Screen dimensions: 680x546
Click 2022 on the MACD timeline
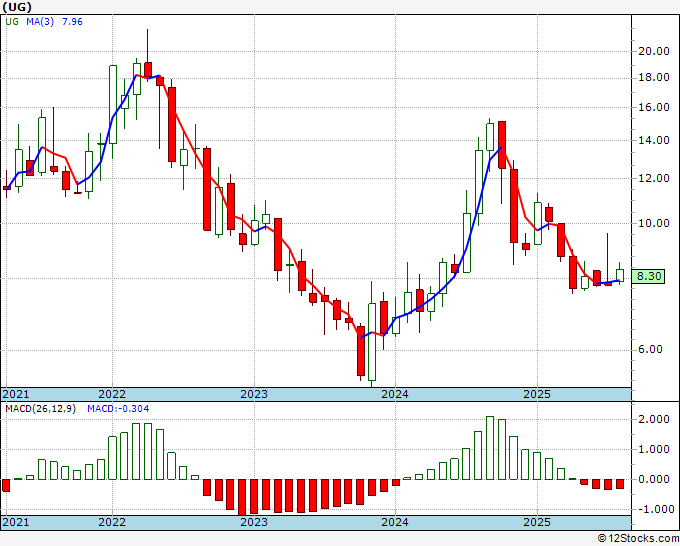coord(112,522)
